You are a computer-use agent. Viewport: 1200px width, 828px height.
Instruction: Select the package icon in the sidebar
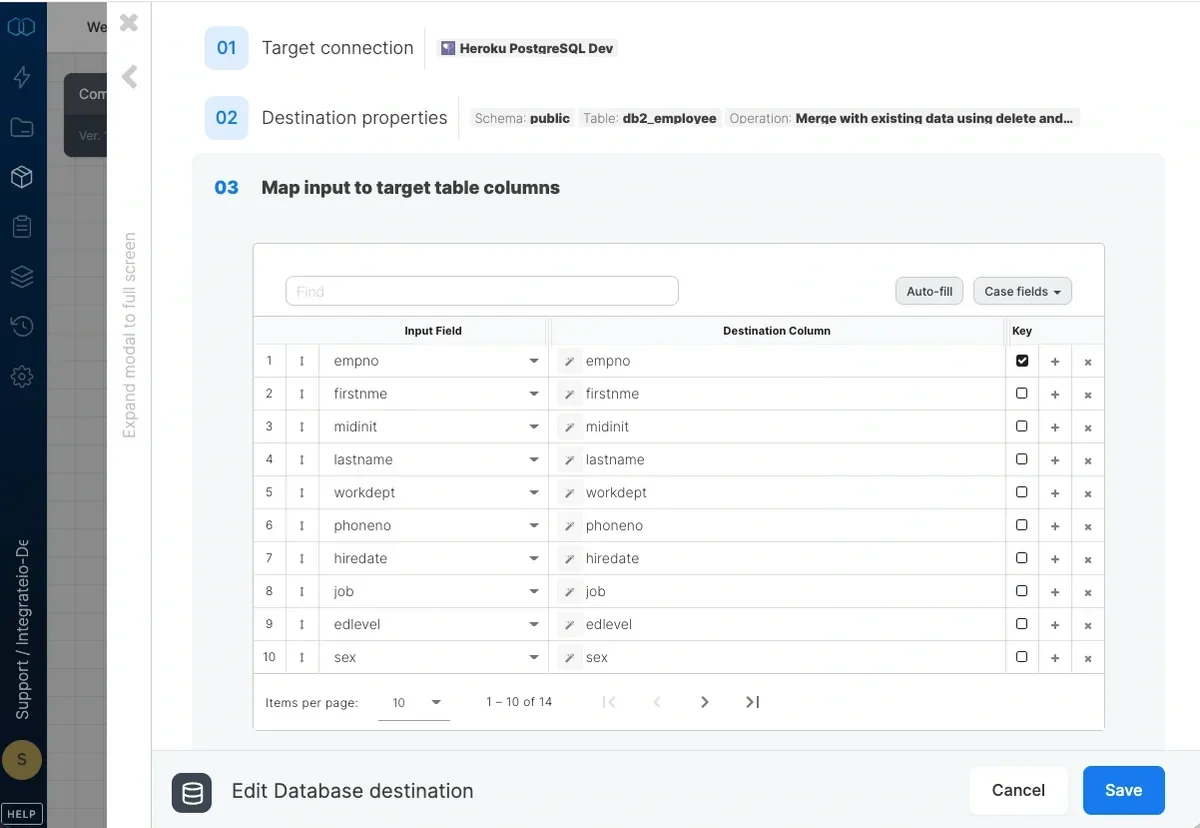point(22,177)
